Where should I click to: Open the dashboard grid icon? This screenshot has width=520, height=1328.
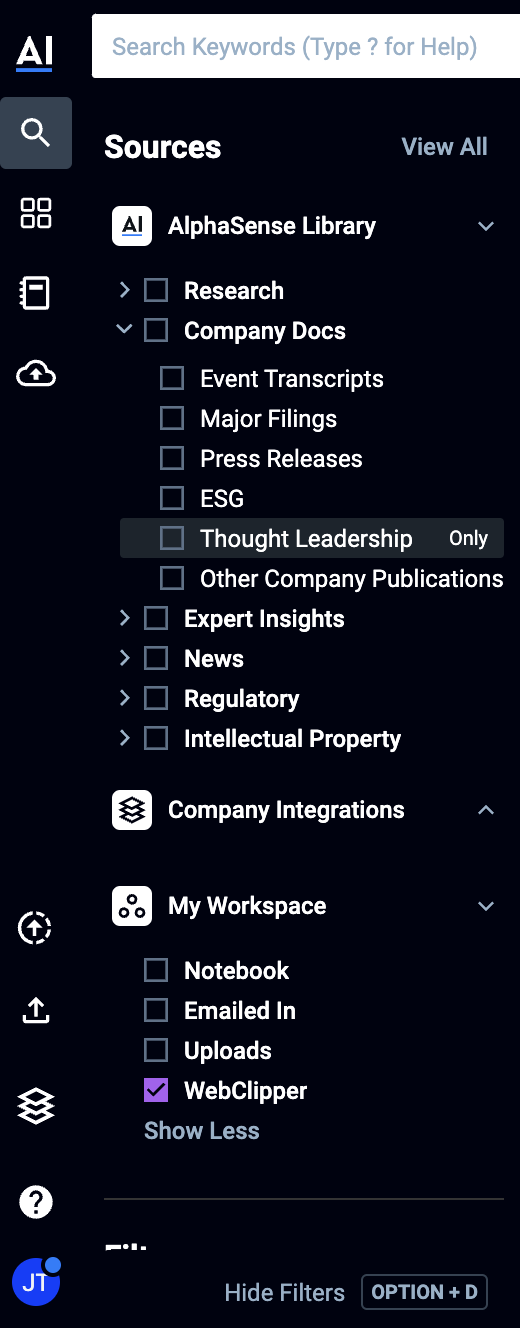(36, 213)
